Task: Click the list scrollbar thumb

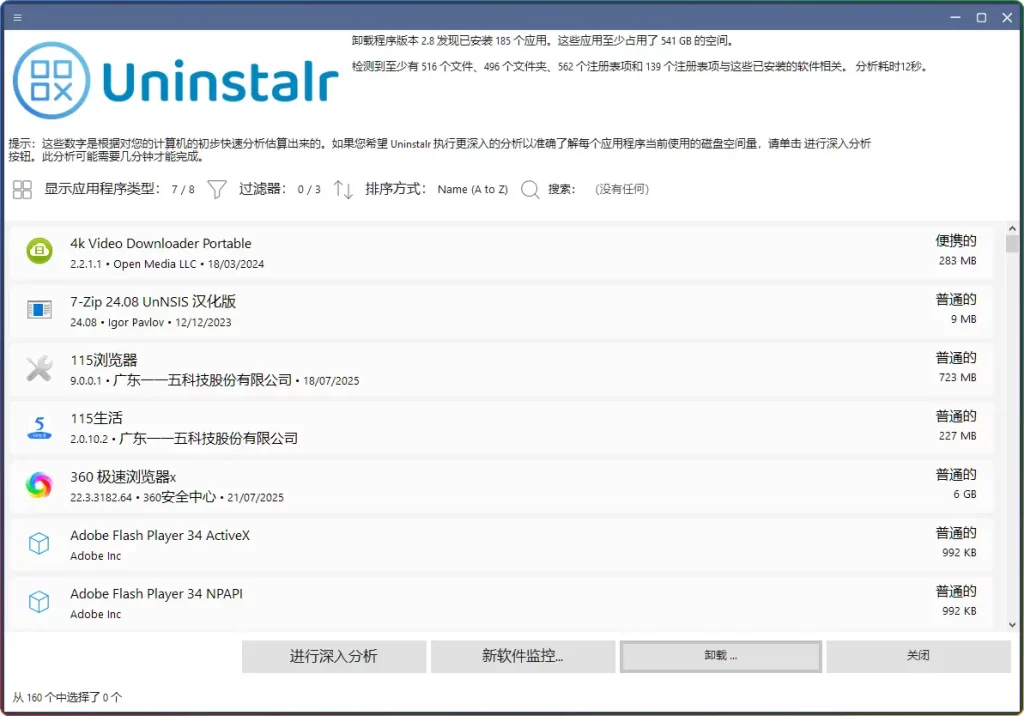Action: pyautogui.click(x=1012, y=244)
